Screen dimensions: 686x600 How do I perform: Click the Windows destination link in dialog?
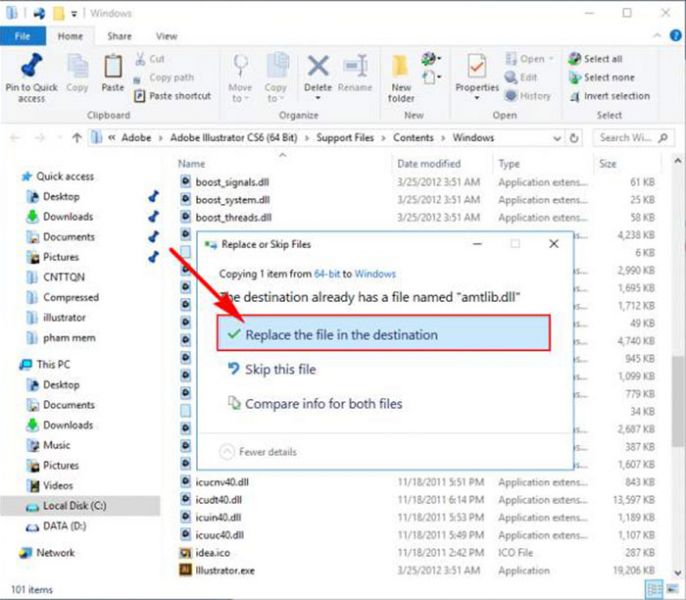pos(375,274)
